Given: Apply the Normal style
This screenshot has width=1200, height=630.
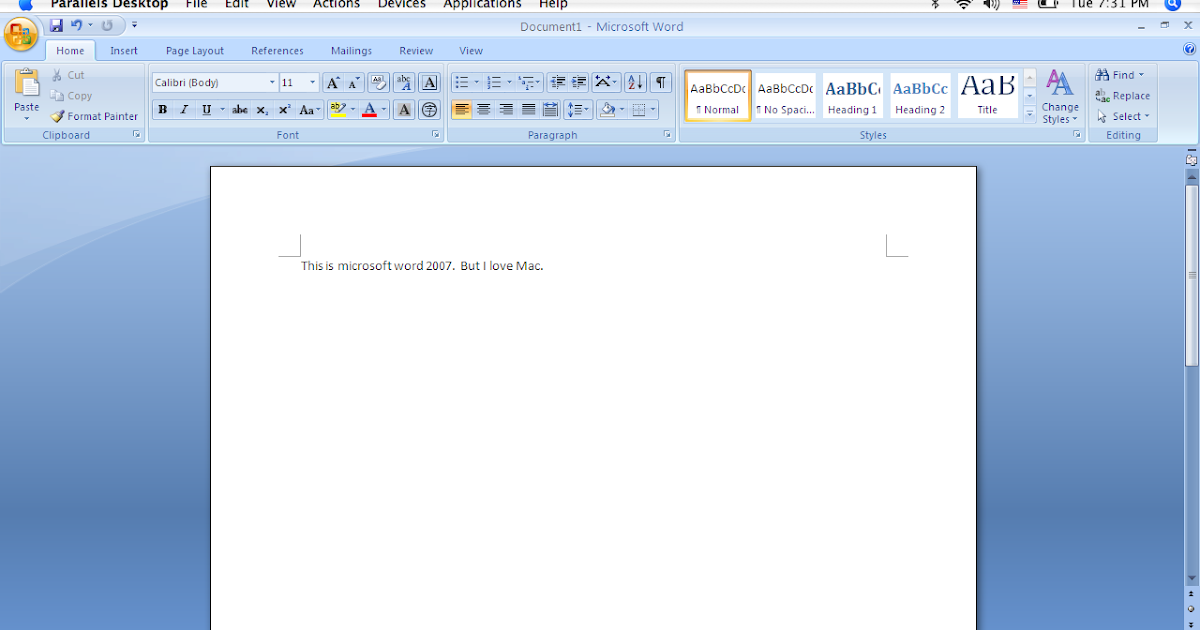Looking at the screenshot, I should click(718, 96).
